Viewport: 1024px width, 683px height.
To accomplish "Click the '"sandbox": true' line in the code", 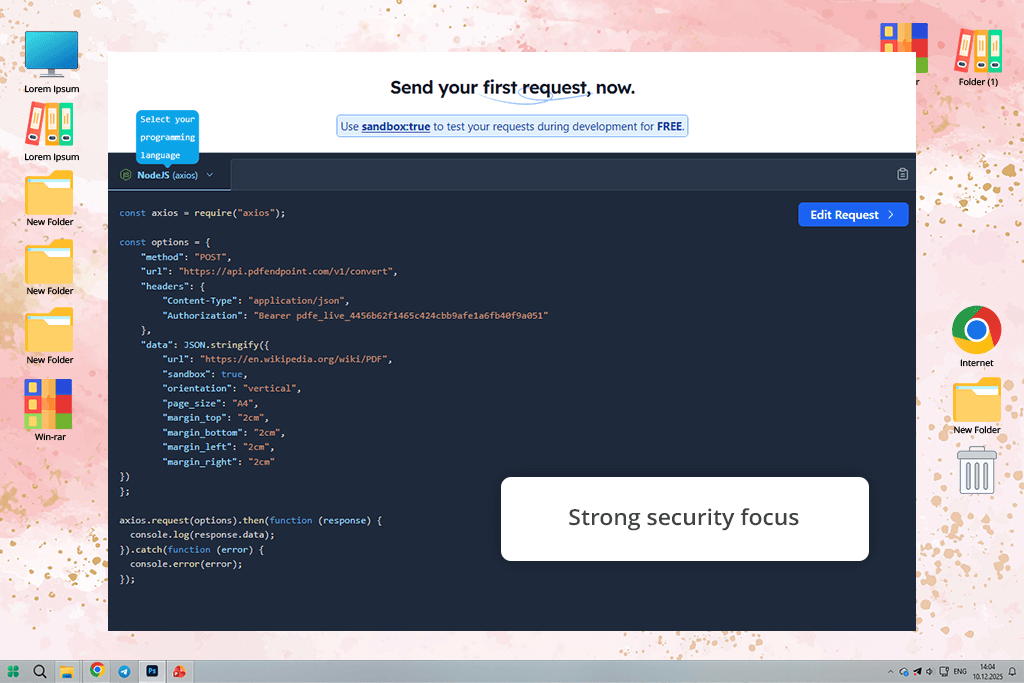I will click(204, 374).
